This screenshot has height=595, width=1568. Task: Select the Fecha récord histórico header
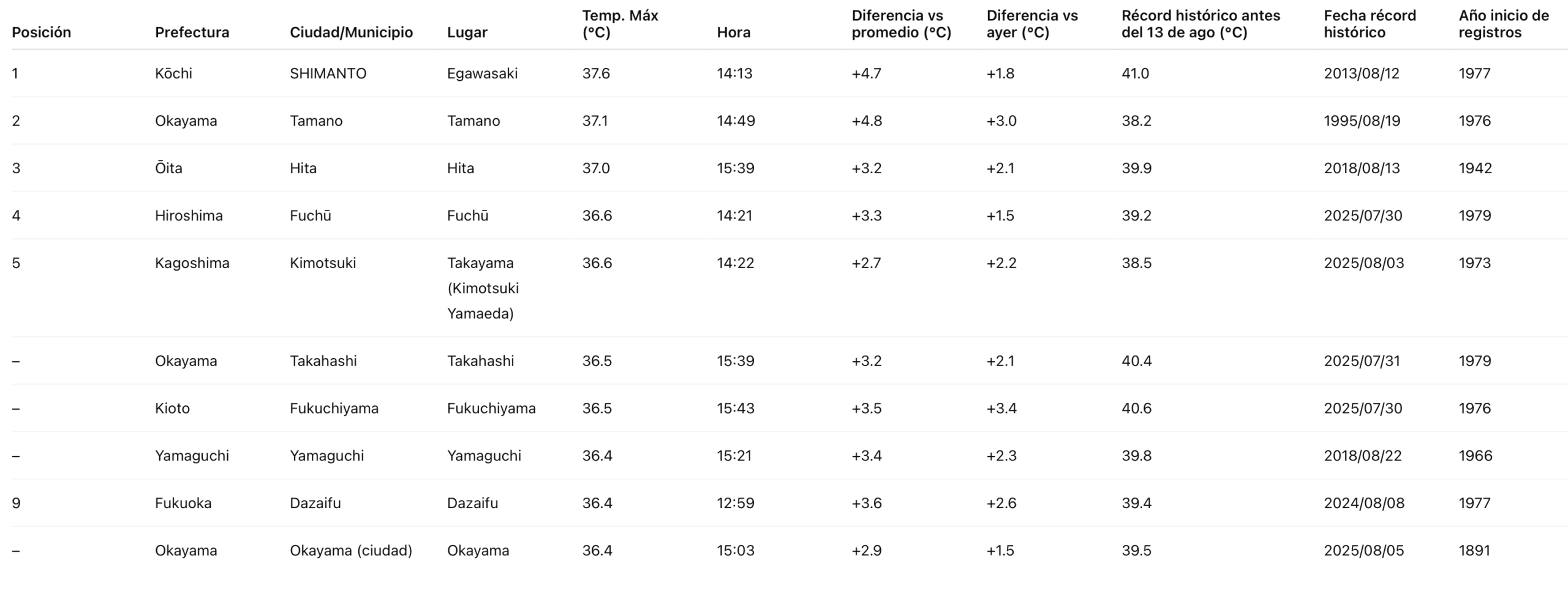click(1370, 24)
